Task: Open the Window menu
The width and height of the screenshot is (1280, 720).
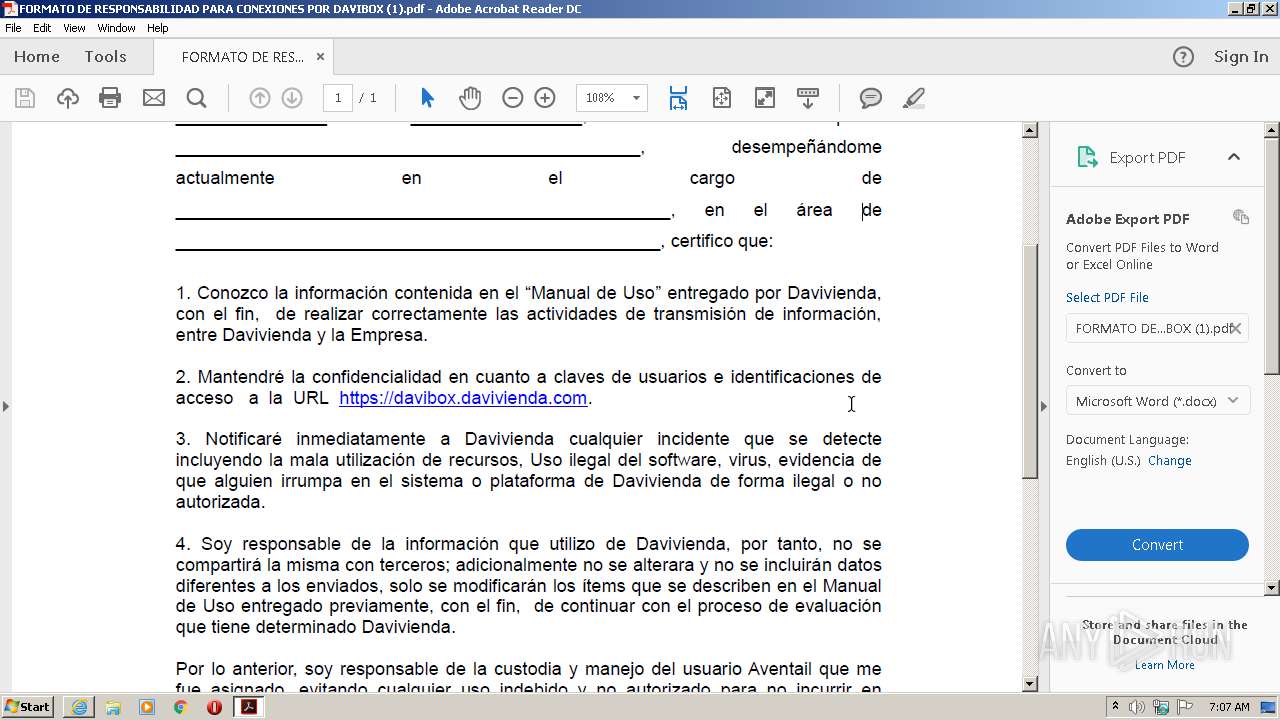Action: pyautogui.click(x=116, y=28)
